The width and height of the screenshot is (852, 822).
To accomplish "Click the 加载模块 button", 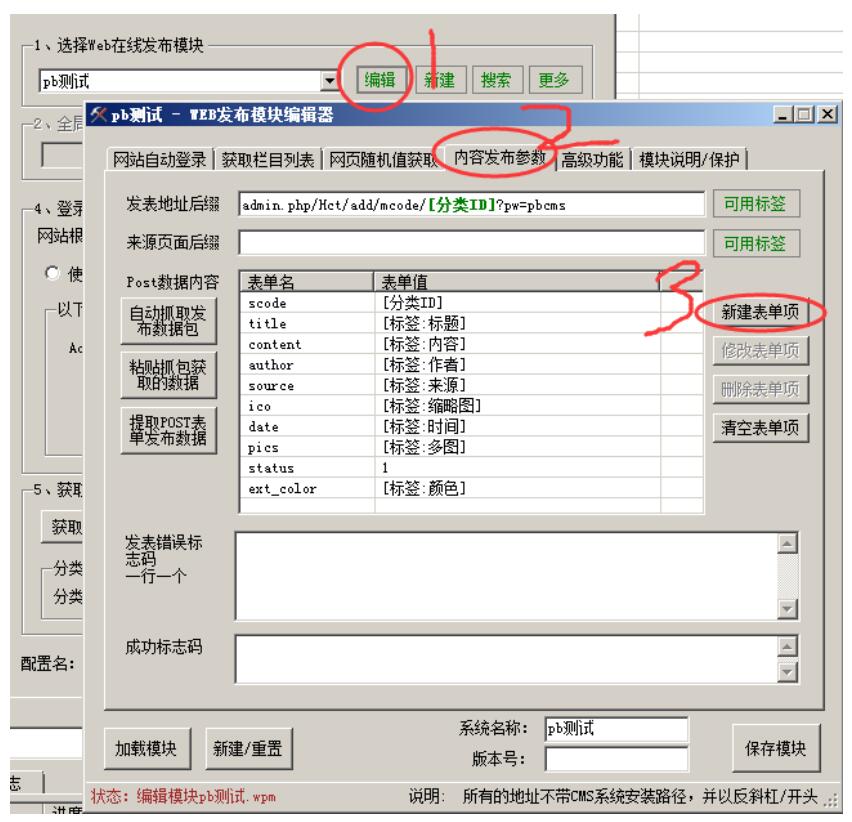I will coord(147,749).
